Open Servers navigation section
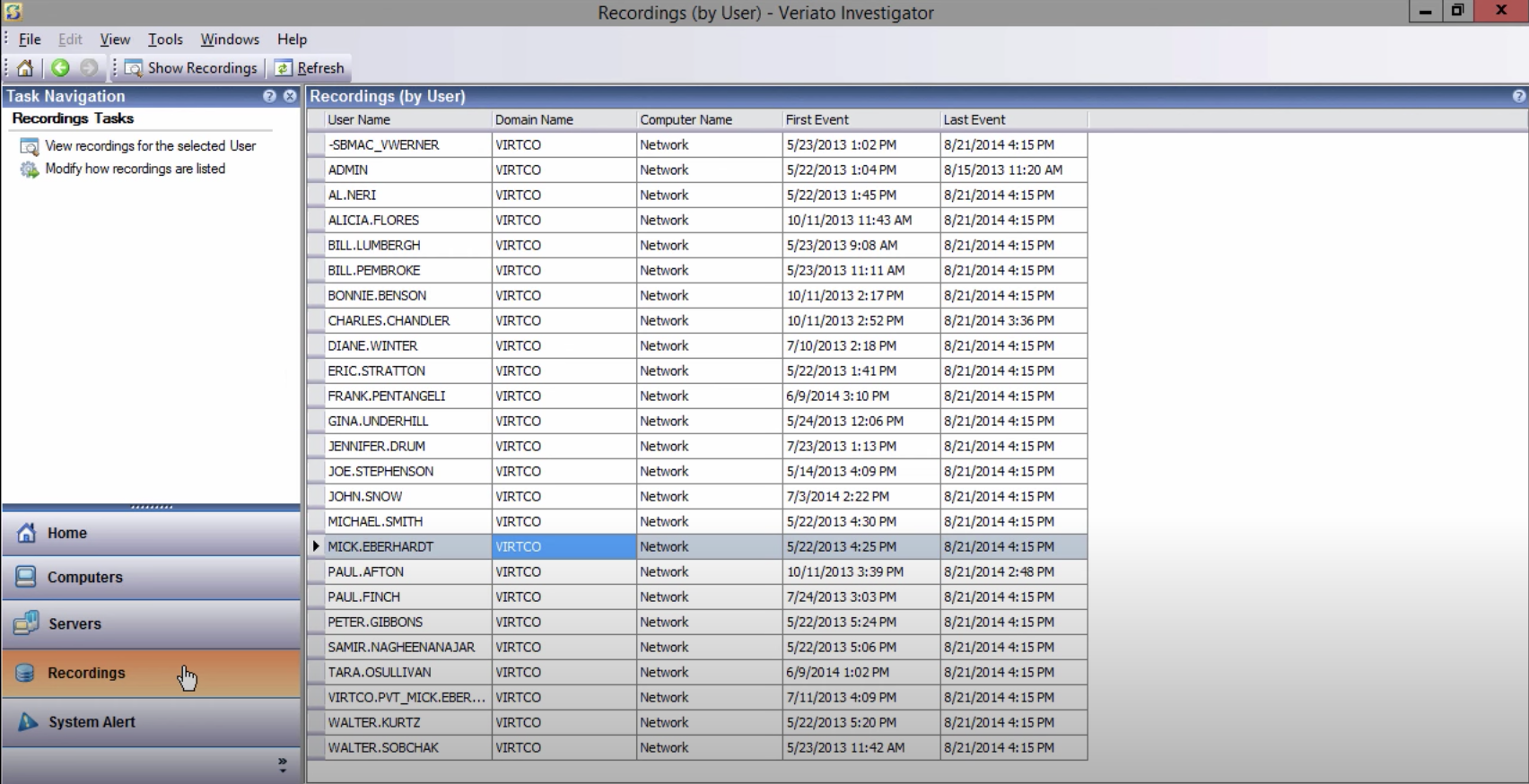 click(x=151, y=624)
